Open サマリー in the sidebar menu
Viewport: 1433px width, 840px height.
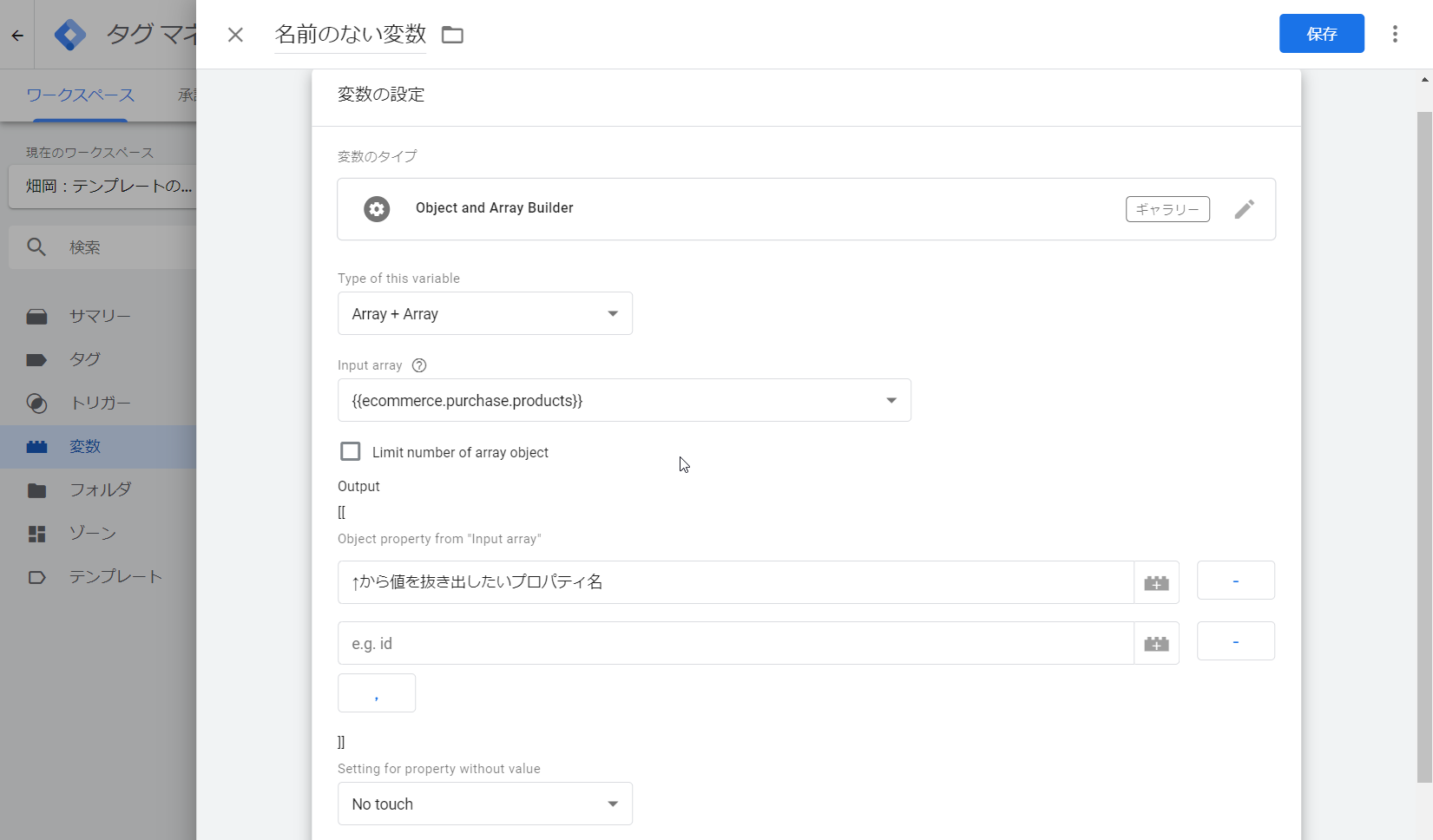pos(100,316)
